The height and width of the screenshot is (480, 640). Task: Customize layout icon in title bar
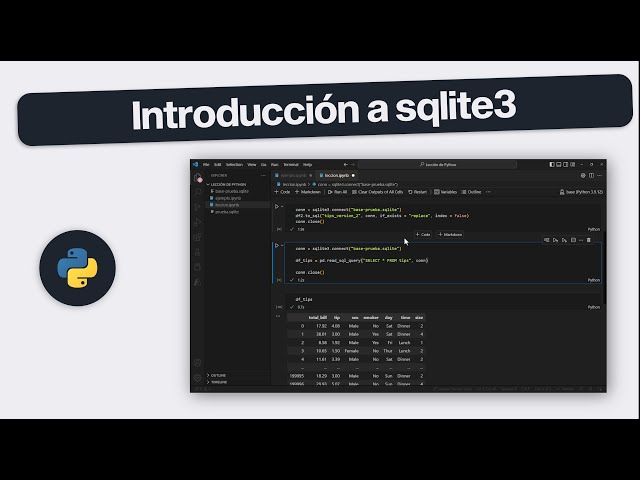pyautogui.click(x=573, y=164)
